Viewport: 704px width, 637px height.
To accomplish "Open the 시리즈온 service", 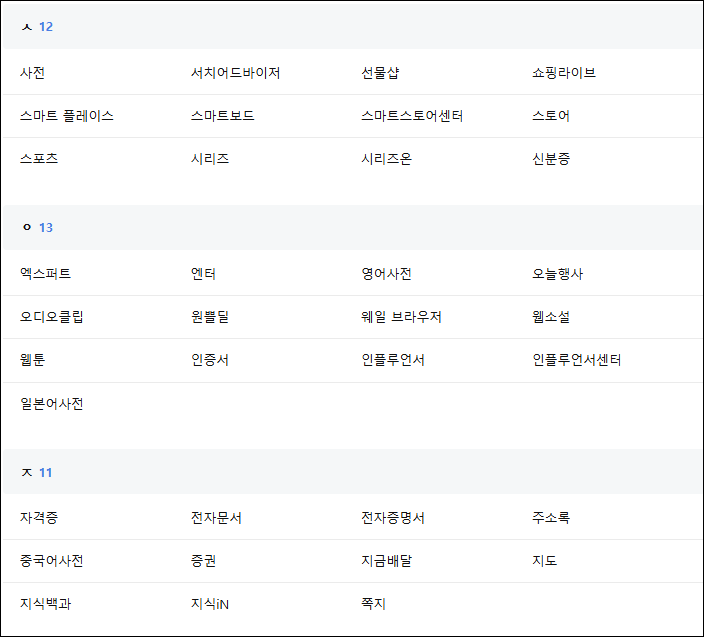I will click(387, 158).
